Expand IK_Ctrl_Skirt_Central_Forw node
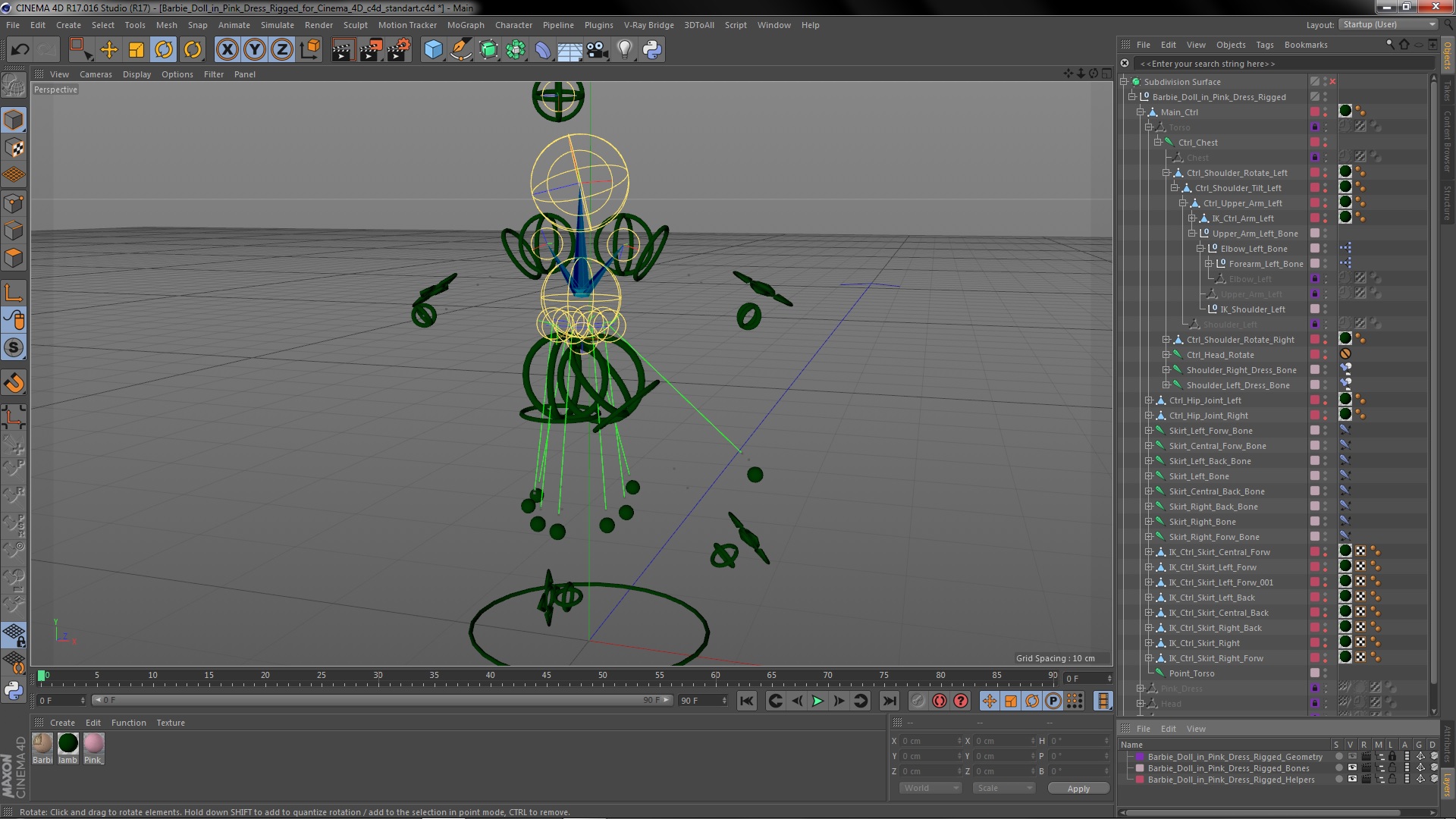 click(x=1149, y=552)
